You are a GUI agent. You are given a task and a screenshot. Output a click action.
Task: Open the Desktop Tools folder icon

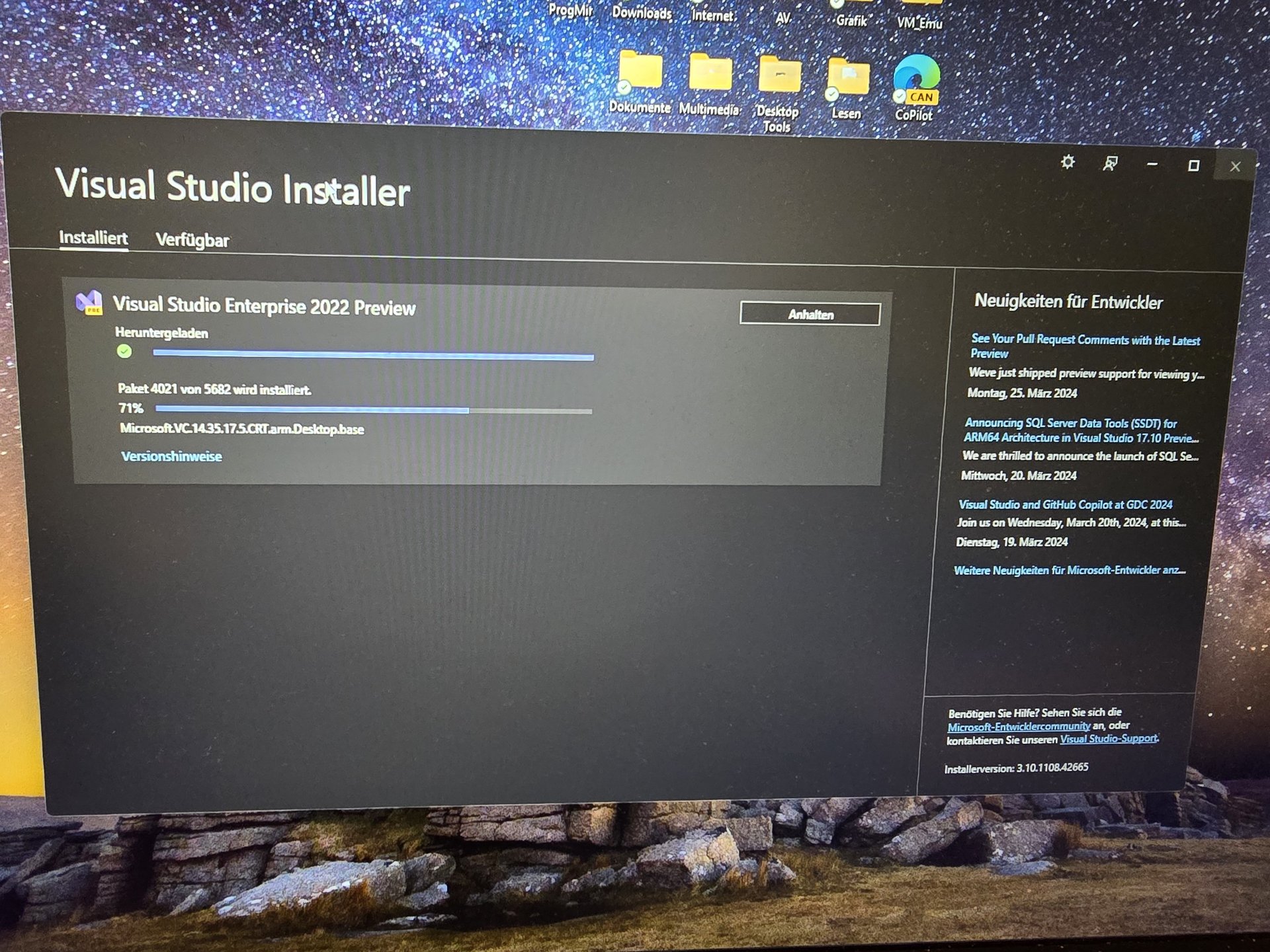(779, 75)
